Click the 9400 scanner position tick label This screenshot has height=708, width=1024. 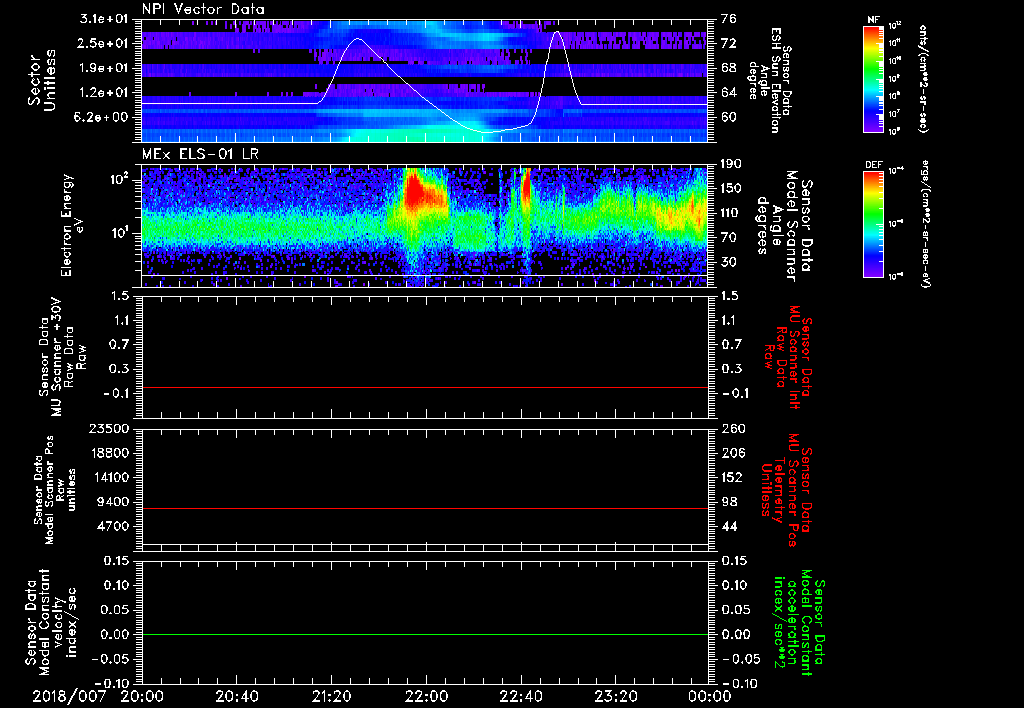[x=112, y=502]
